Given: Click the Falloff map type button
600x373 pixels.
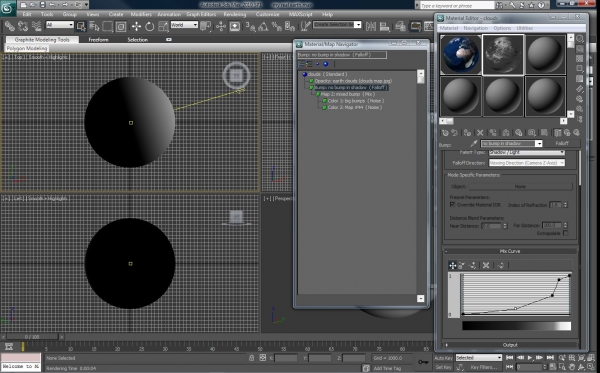Looking at the screenshot, I should tap(562, 143).
